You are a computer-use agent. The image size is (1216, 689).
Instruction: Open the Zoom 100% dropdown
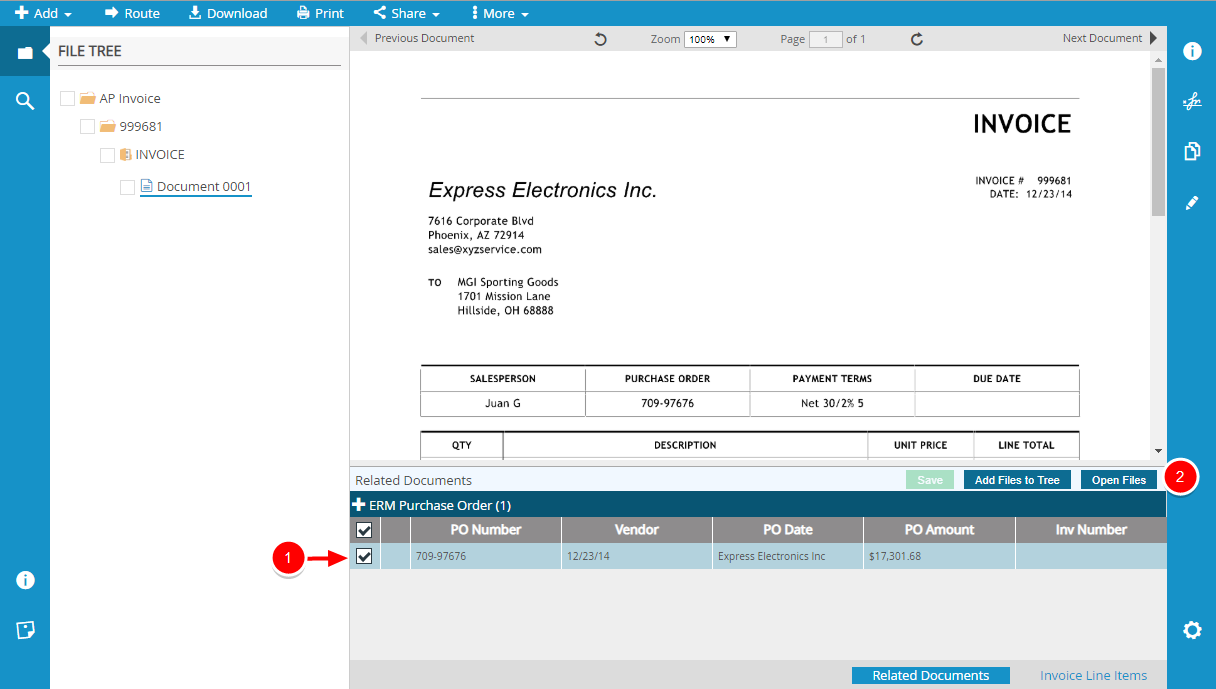[x=710, y=39]
